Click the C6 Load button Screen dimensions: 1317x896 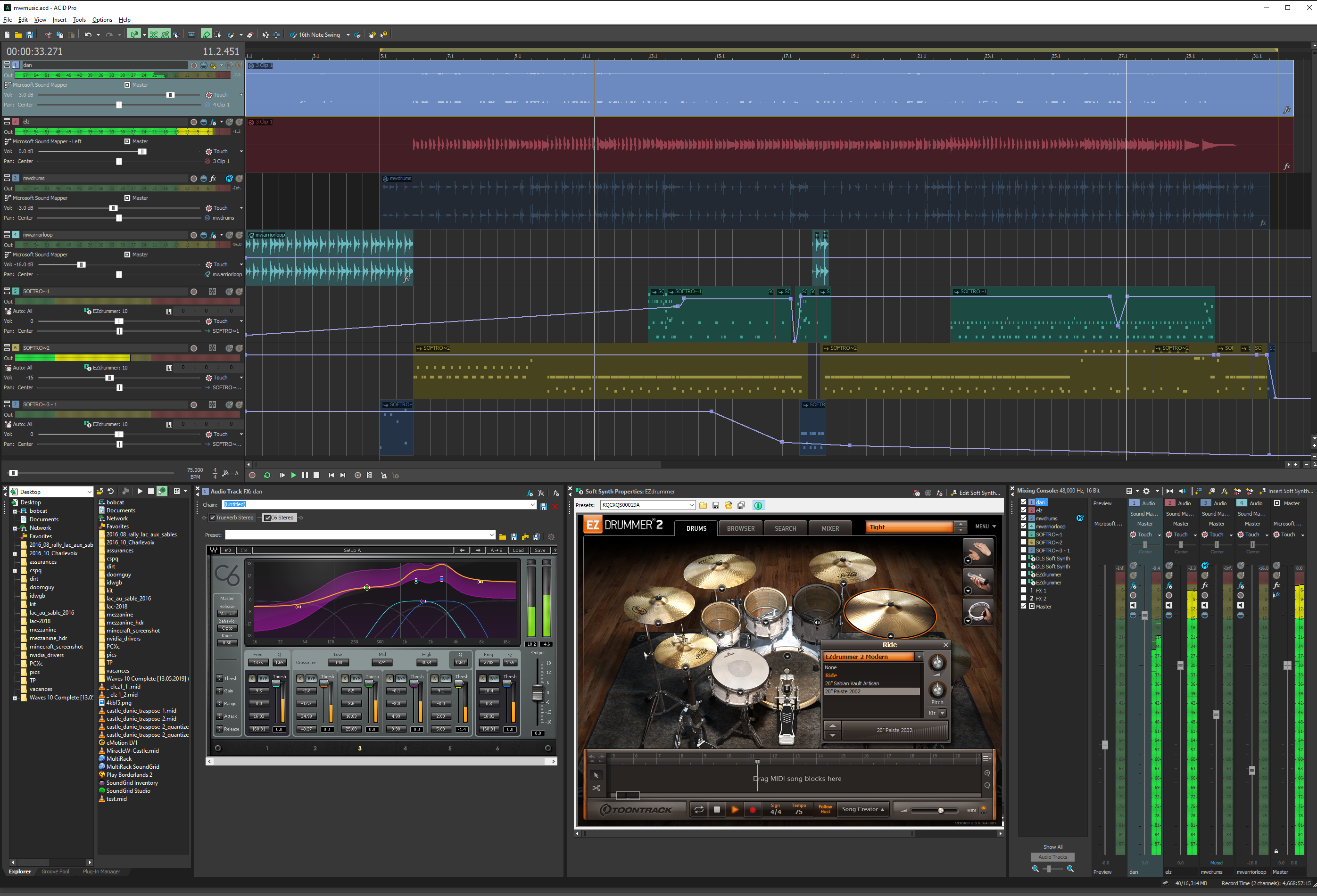(518, 551)
